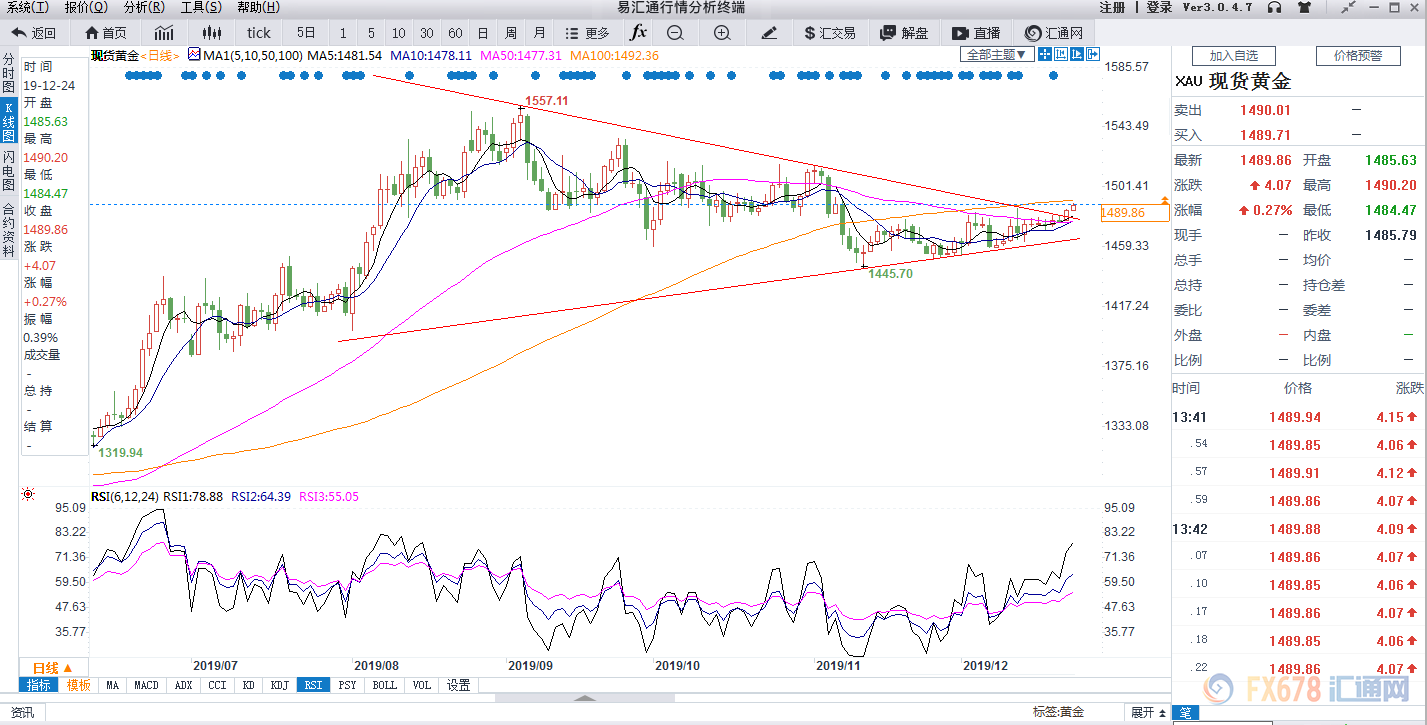Viewport: 1427px width, 725px height.
Task: Open customer service headphones icon
Action: point(1274,7)
